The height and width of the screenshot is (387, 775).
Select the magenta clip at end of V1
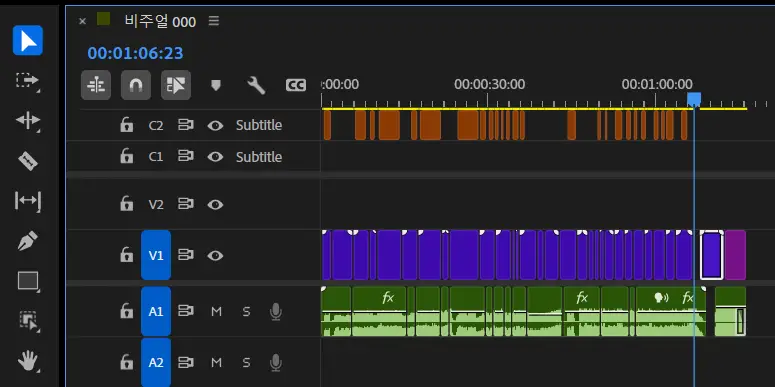(x=735, y=255)
